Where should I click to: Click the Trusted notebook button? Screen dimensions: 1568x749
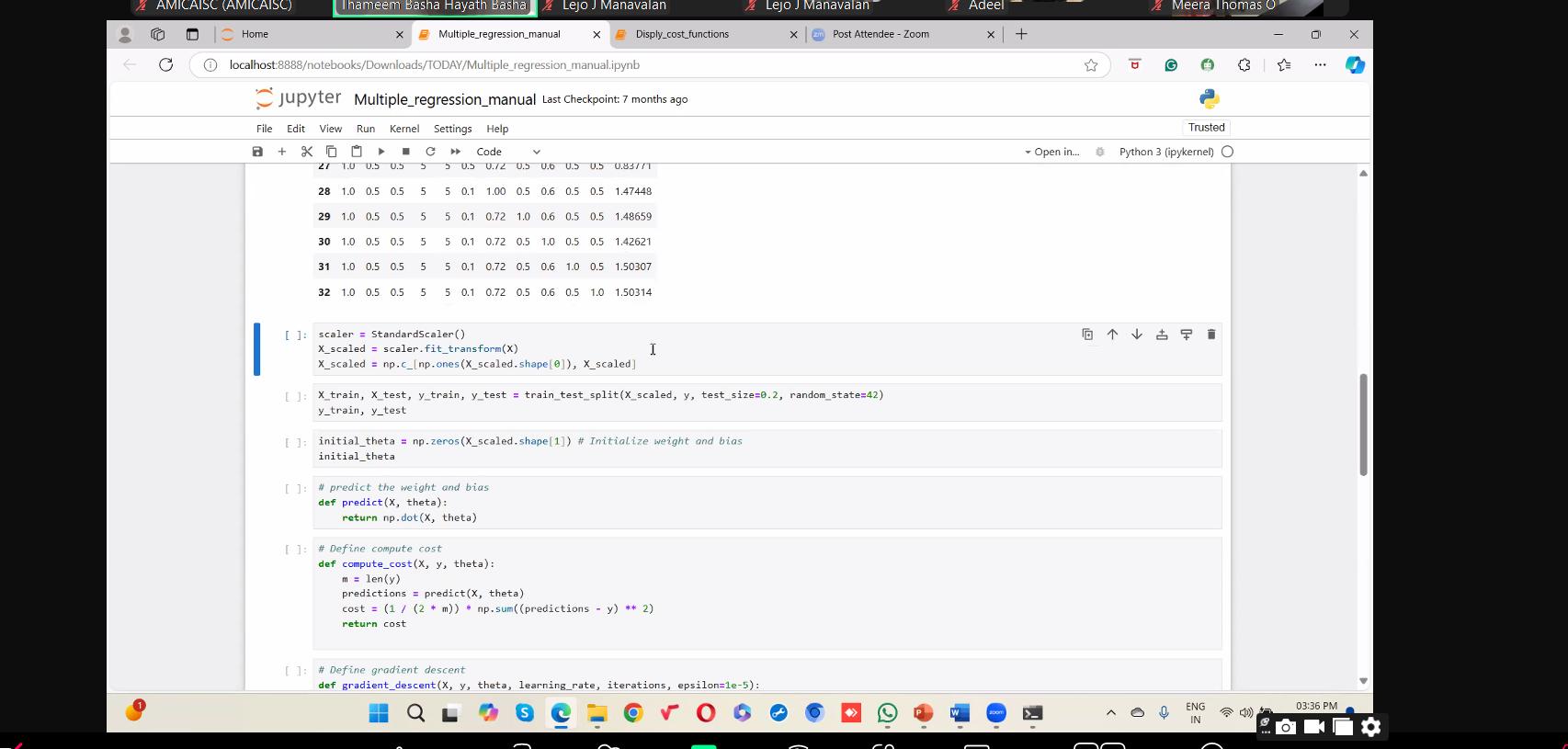[1207, 128]
